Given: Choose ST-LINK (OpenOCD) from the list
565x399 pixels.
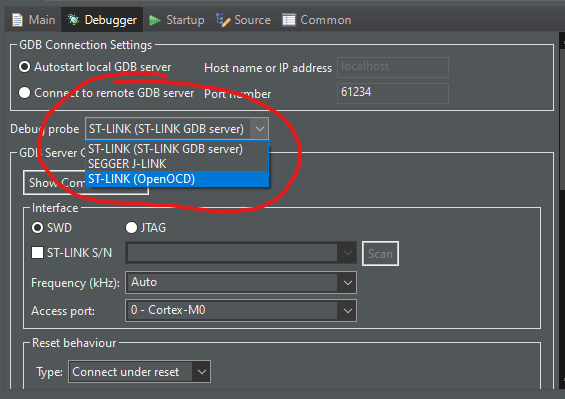Looking at the screenshot, I should [177, 179].
